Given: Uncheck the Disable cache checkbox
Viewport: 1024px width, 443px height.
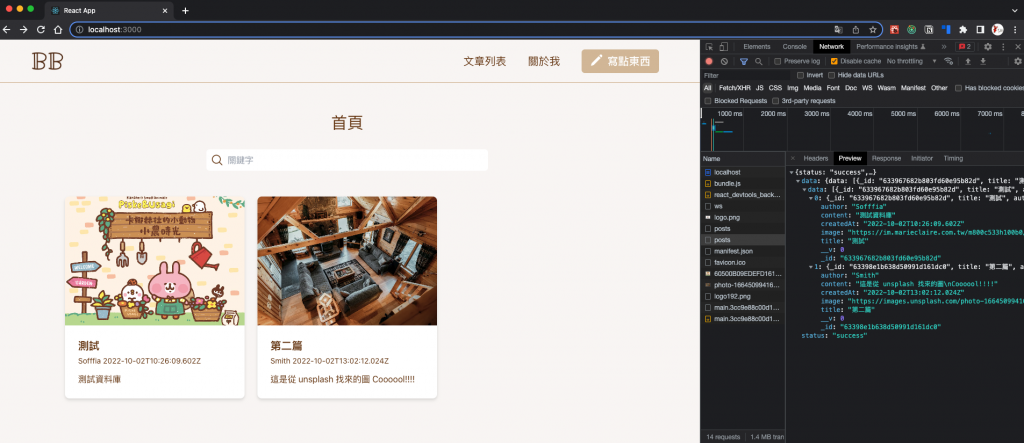Looking at the screenshot, I should [834, 61].
